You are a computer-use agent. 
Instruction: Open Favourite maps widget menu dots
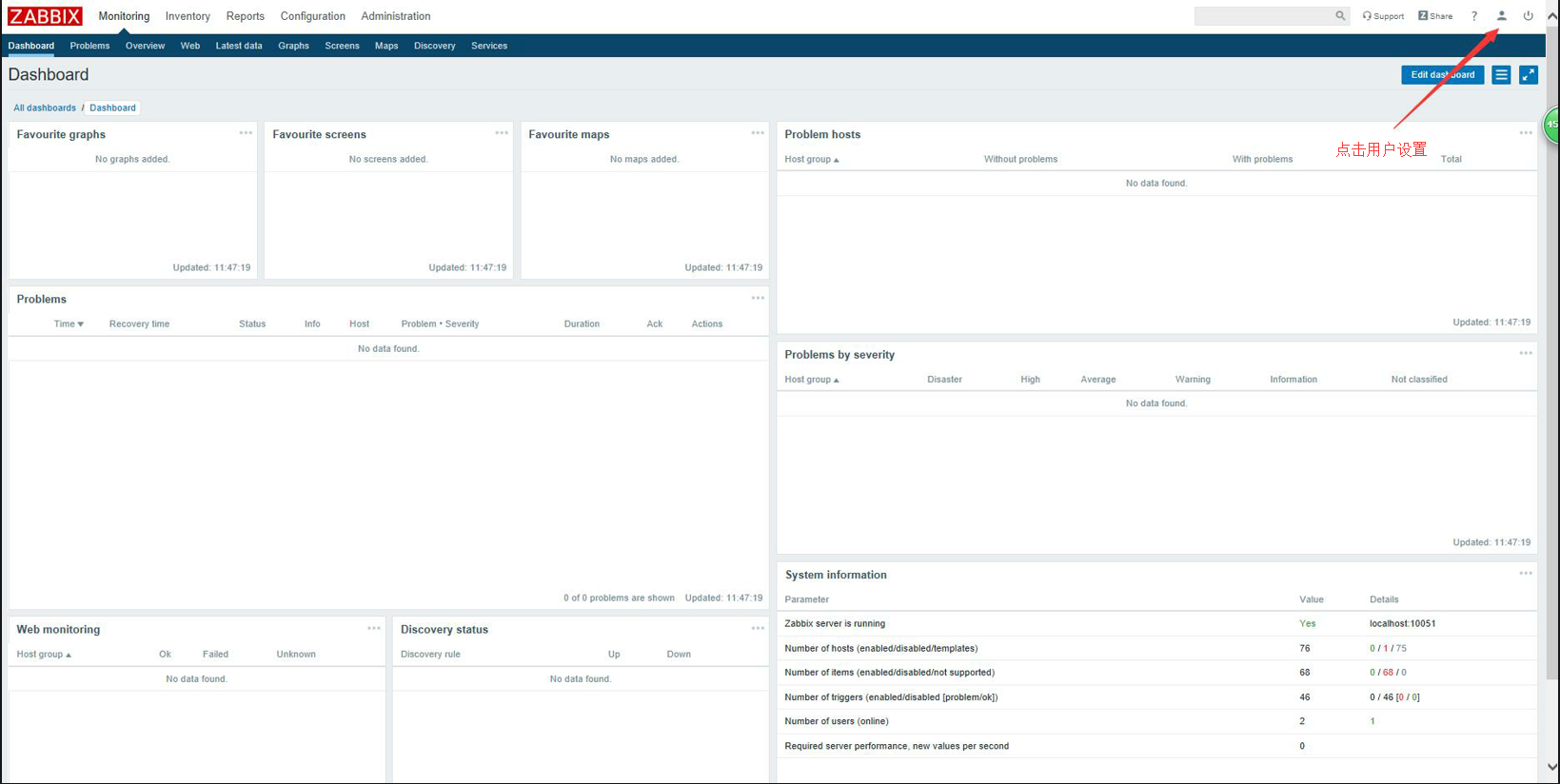[x=758, y=133]
